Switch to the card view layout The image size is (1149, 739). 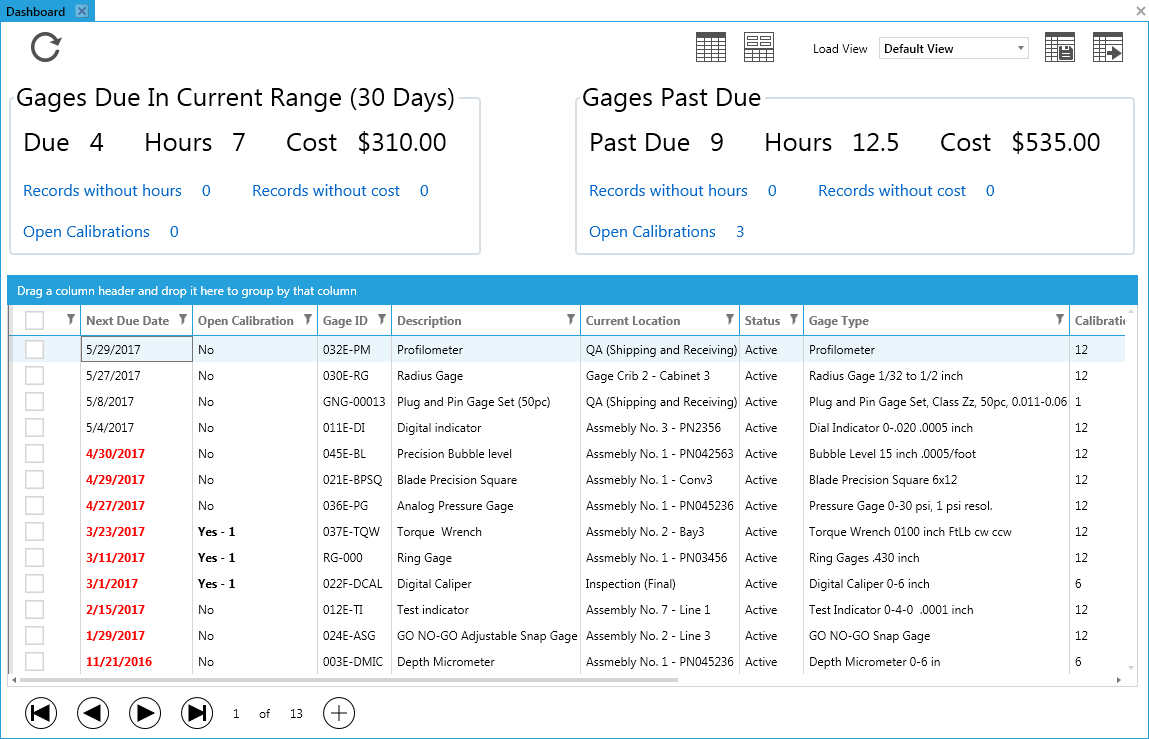(x=759, y=46)
